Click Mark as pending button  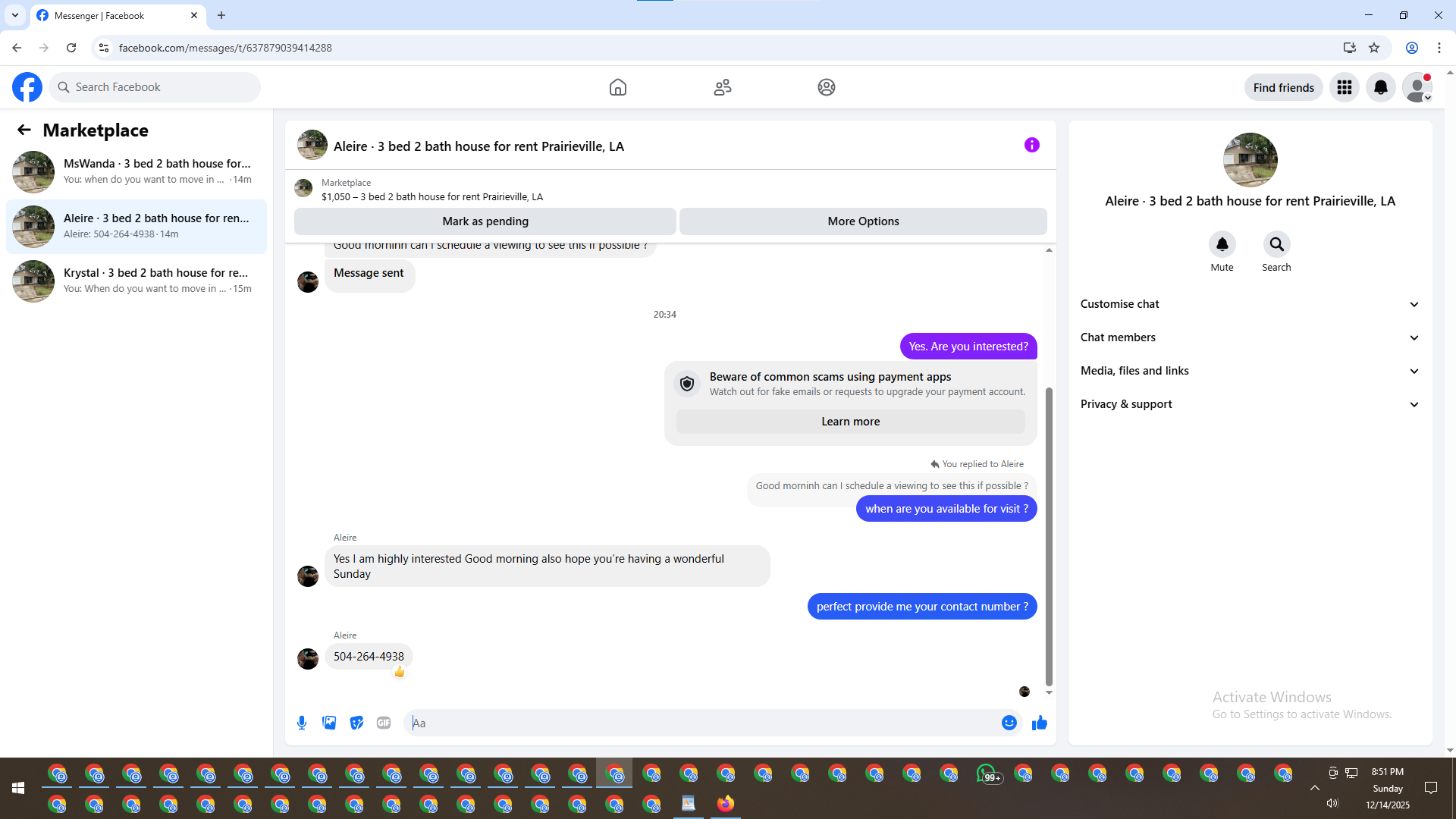(x=485, y=221)
